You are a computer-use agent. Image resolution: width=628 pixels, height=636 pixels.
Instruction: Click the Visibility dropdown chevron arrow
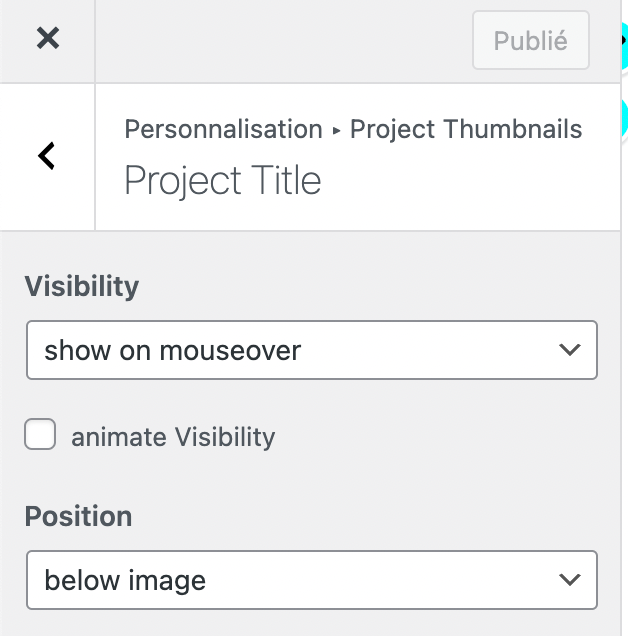point(569,350)
